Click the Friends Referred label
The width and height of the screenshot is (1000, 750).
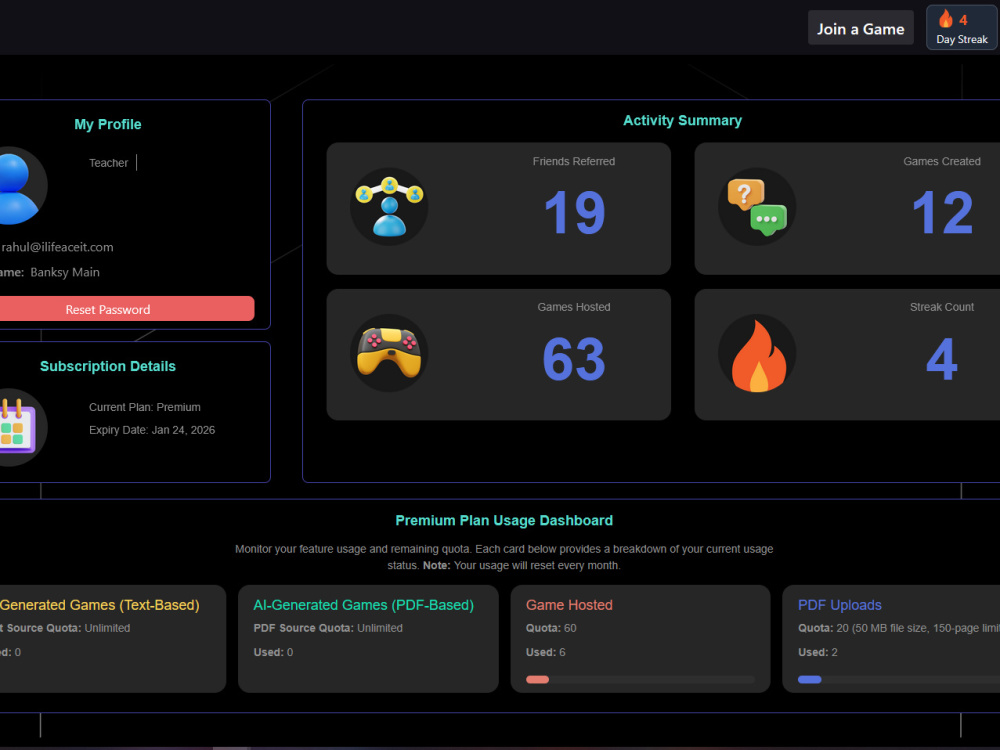pos(574,161)
